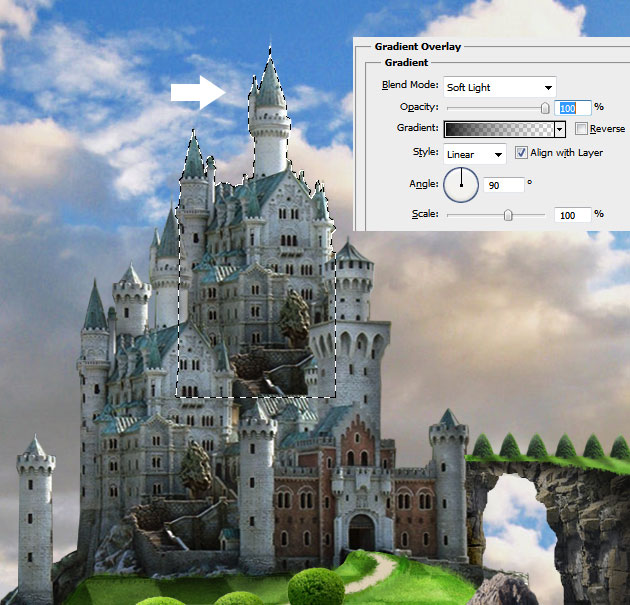Click the Opacity value field
The width and height of the screenshot is (630, 605).
(x=573, y=107)
